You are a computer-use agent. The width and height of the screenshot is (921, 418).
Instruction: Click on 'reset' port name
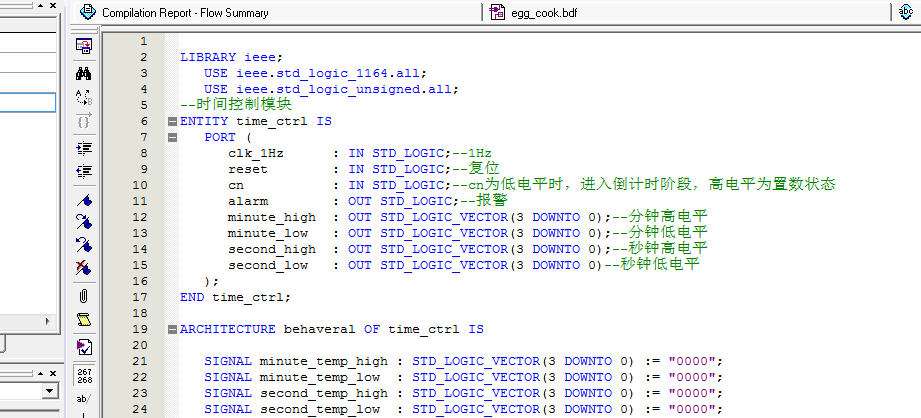tap(247, 169)
